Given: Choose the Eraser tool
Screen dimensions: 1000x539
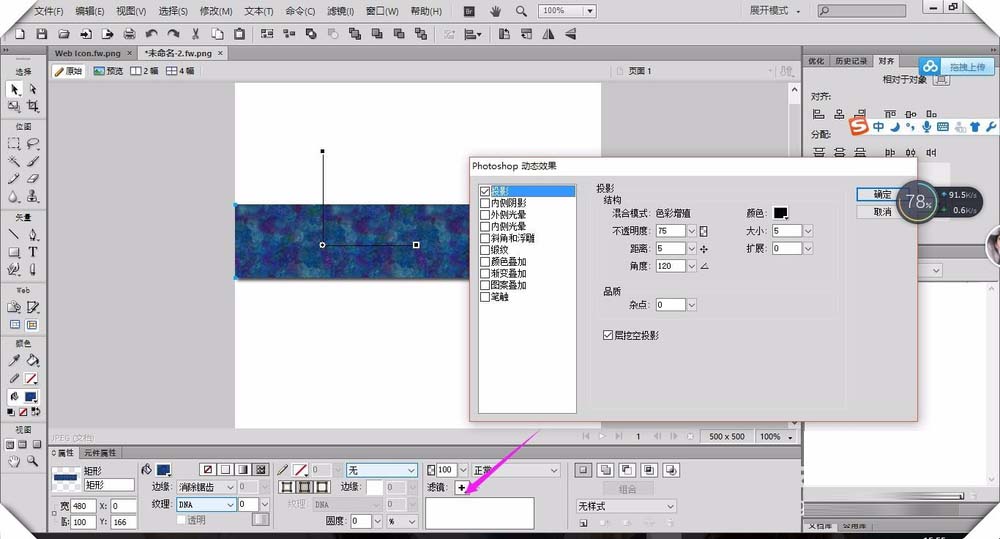Looking at the screenshot, I should [x=33, y=179].
